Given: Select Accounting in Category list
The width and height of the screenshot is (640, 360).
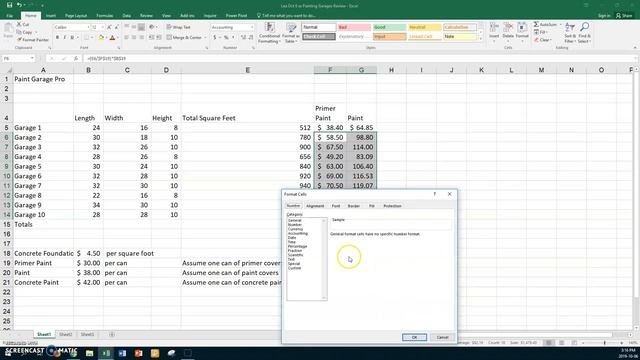Looking at the screenshot, I should tap(298, 233).
